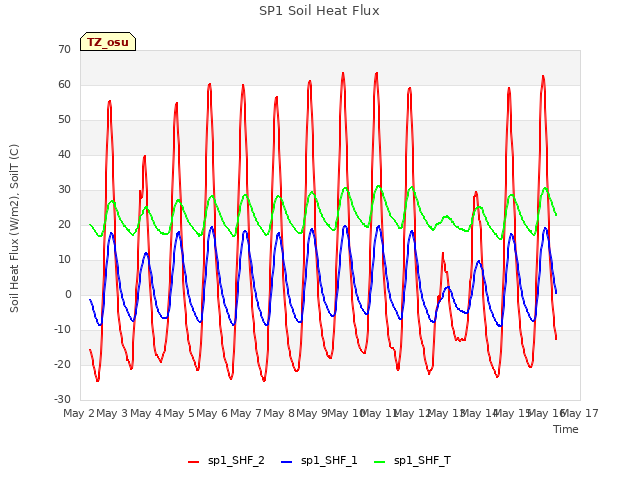Viewport: 640px width, 480px height.
Task: Click the y-axis tick value -30
Action: (62, 400)
